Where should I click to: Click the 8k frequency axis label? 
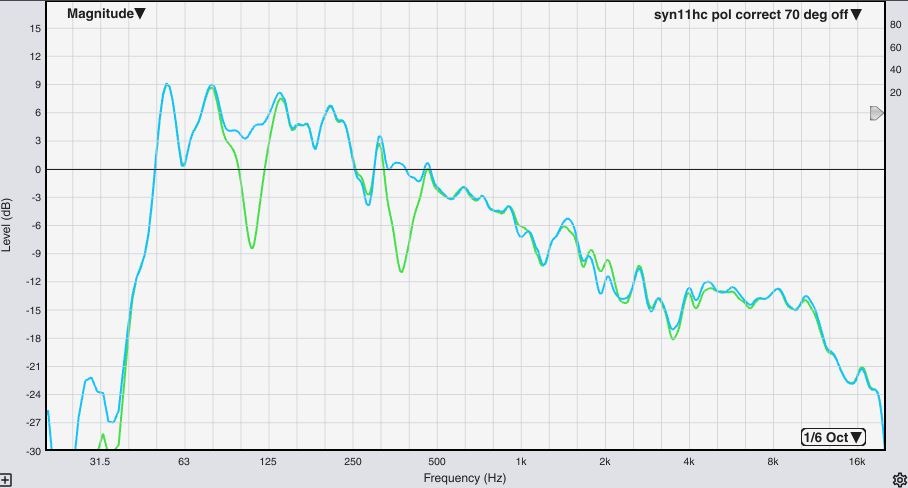[x=772, y=461]
